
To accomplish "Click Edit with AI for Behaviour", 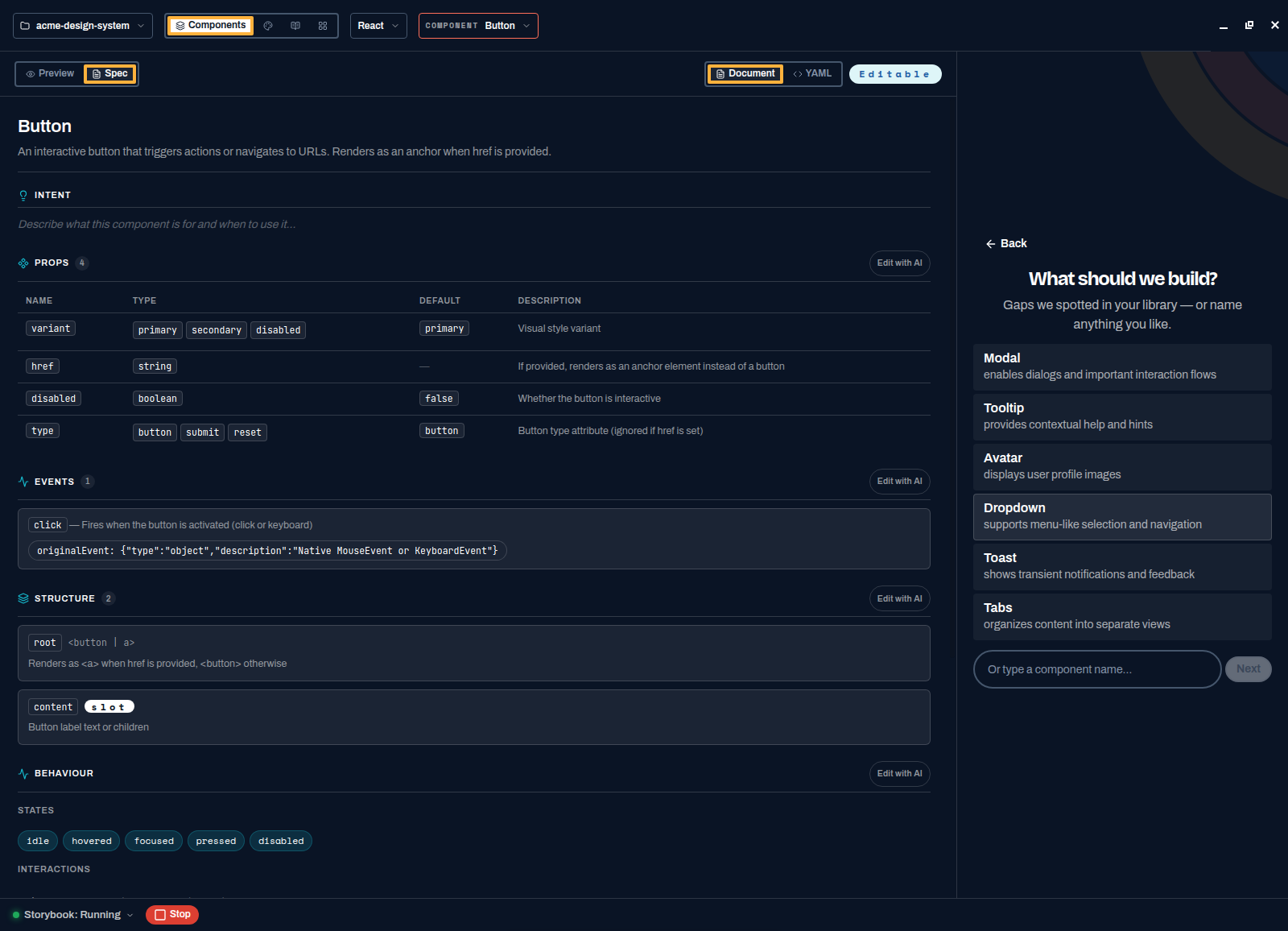I will 900,774.
